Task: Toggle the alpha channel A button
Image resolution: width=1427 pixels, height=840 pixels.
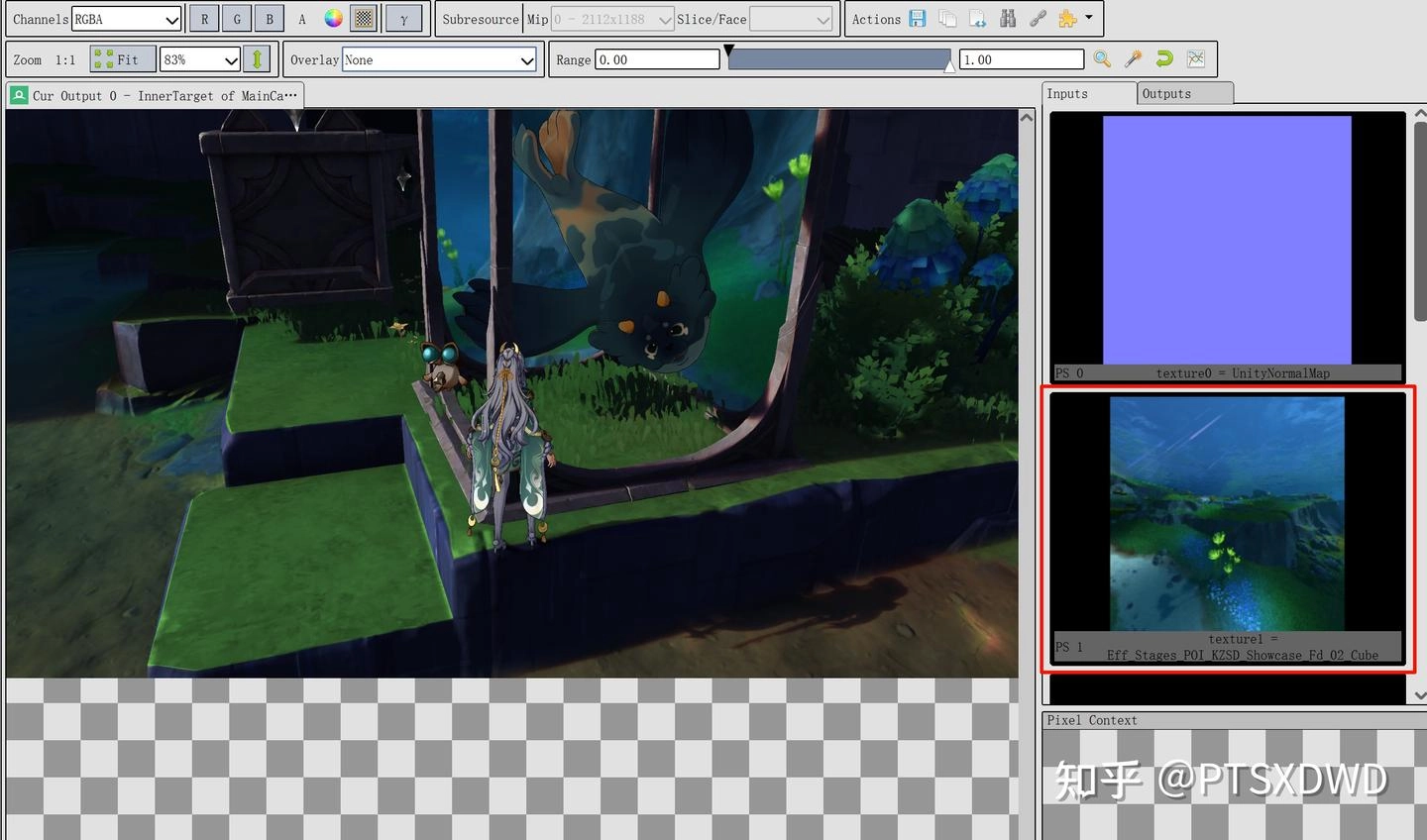Action: 302,19
